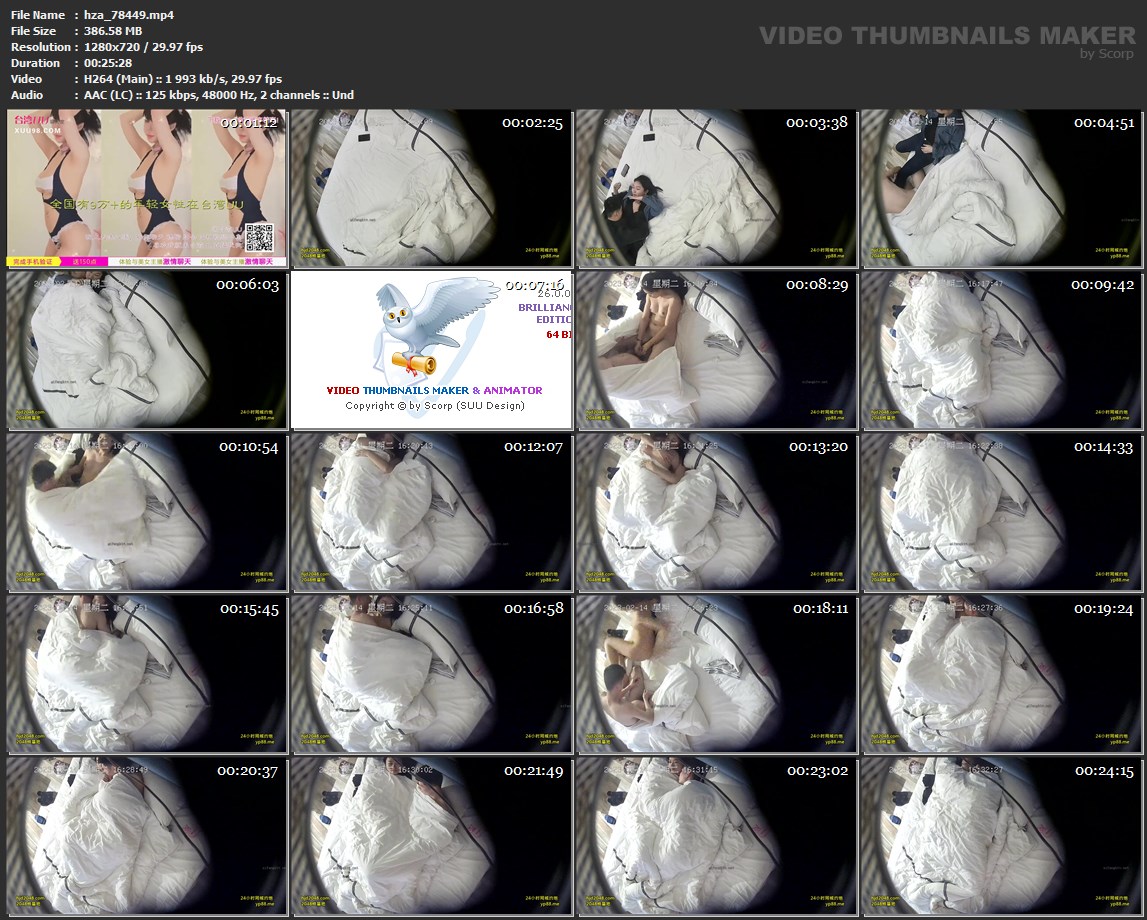Select the thumbnail stamped 00:21:49

pos(431,835)
